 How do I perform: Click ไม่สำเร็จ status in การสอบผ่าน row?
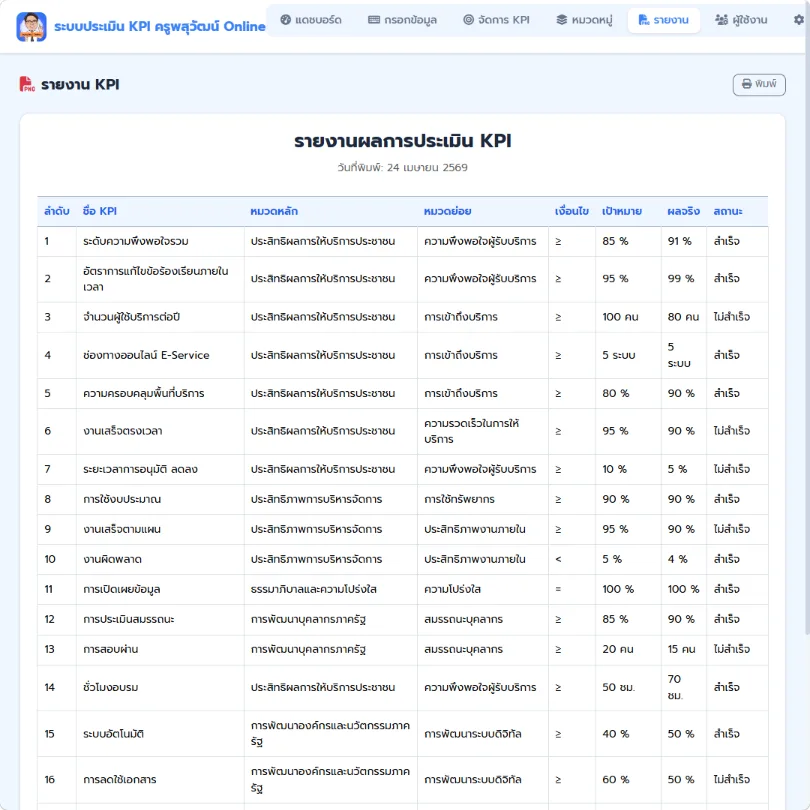[x=731, y=649]
